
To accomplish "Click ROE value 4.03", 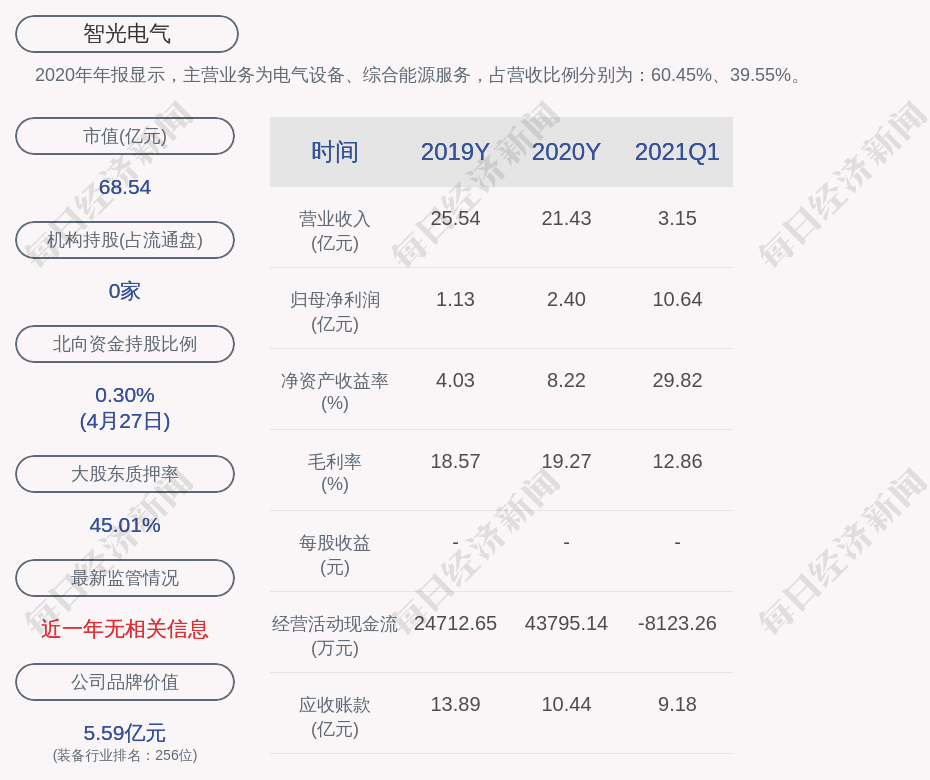I will [455, 380].
